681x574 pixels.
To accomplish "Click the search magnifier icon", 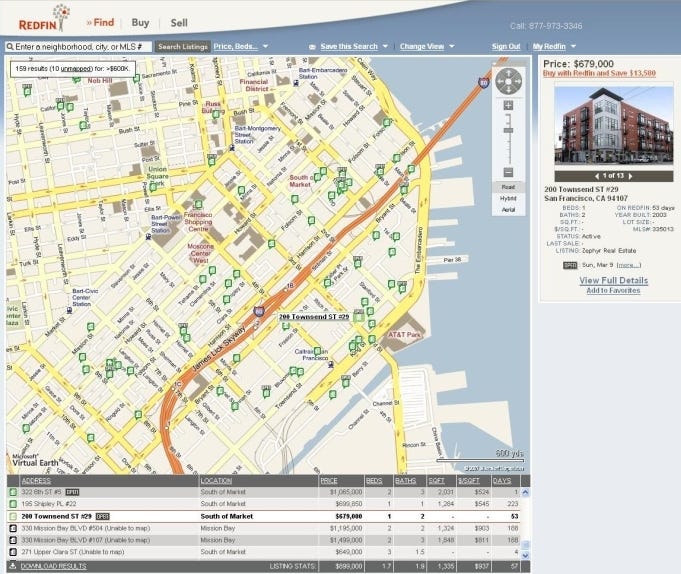I will [10, 46].
